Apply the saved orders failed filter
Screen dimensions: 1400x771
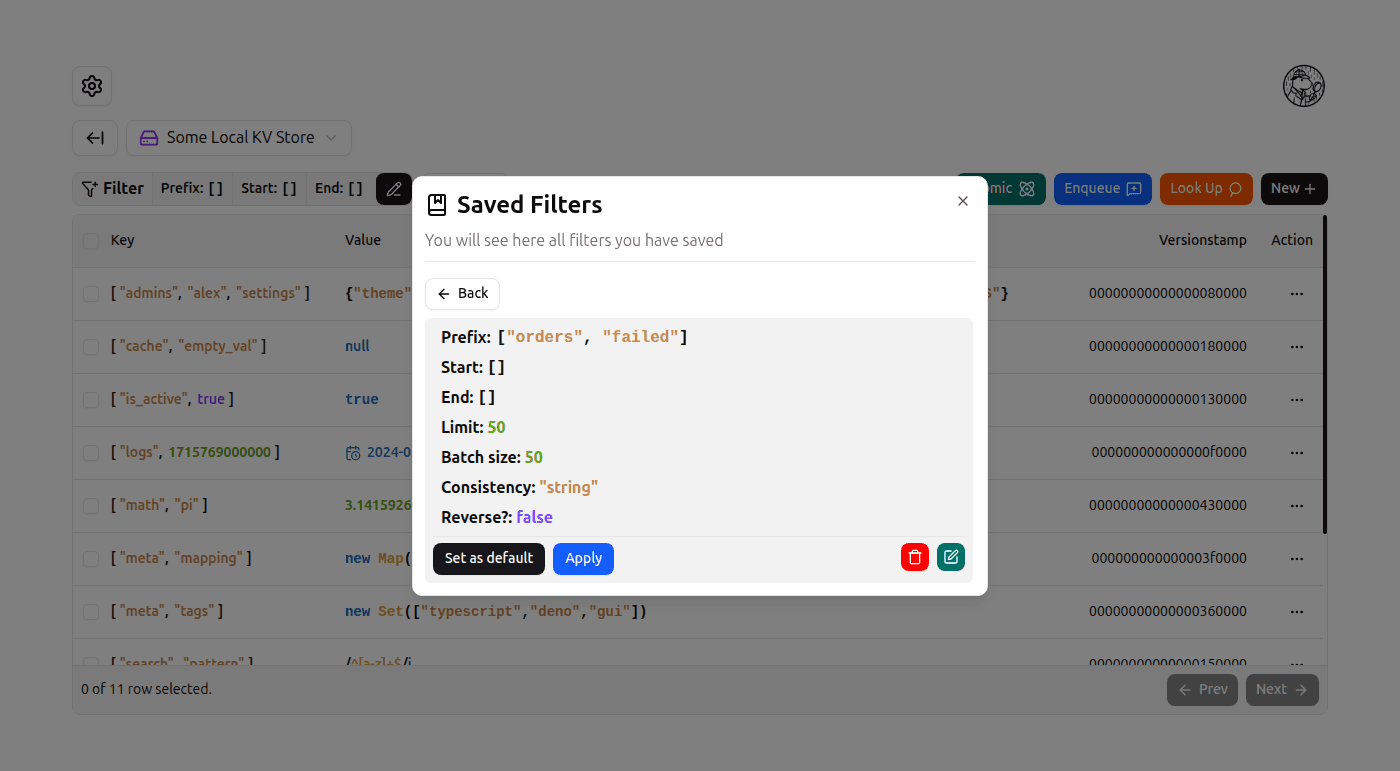click(x=583, y=559)
